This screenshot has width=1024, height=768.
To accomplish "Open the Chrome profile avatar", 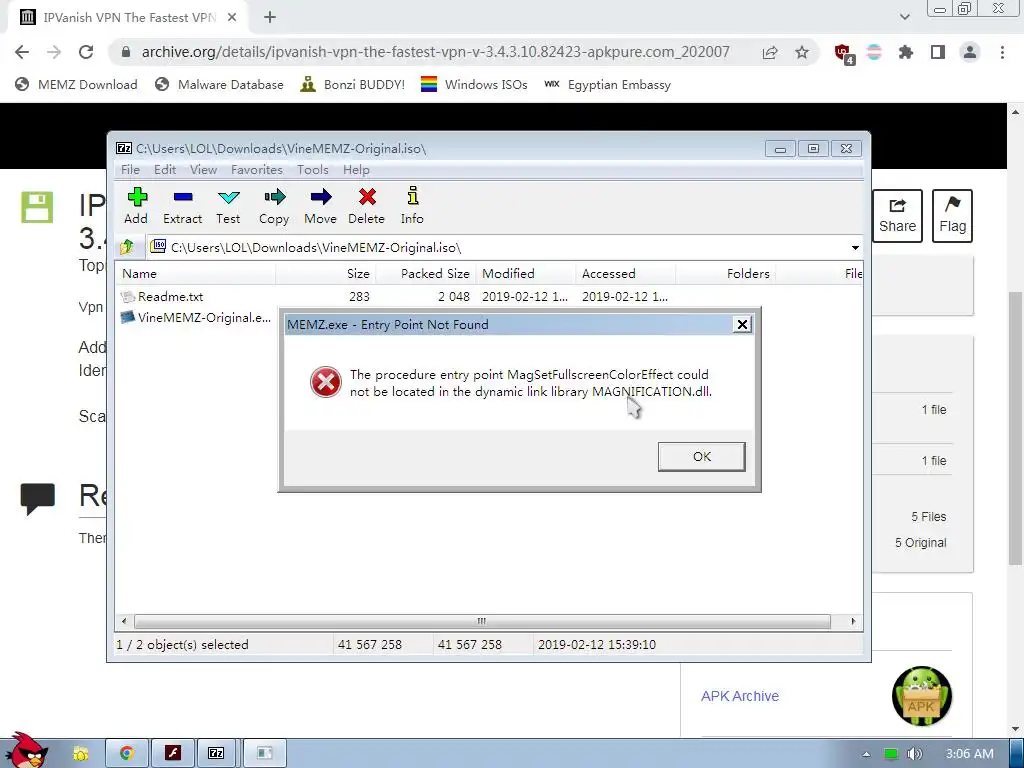I will 970,52.
